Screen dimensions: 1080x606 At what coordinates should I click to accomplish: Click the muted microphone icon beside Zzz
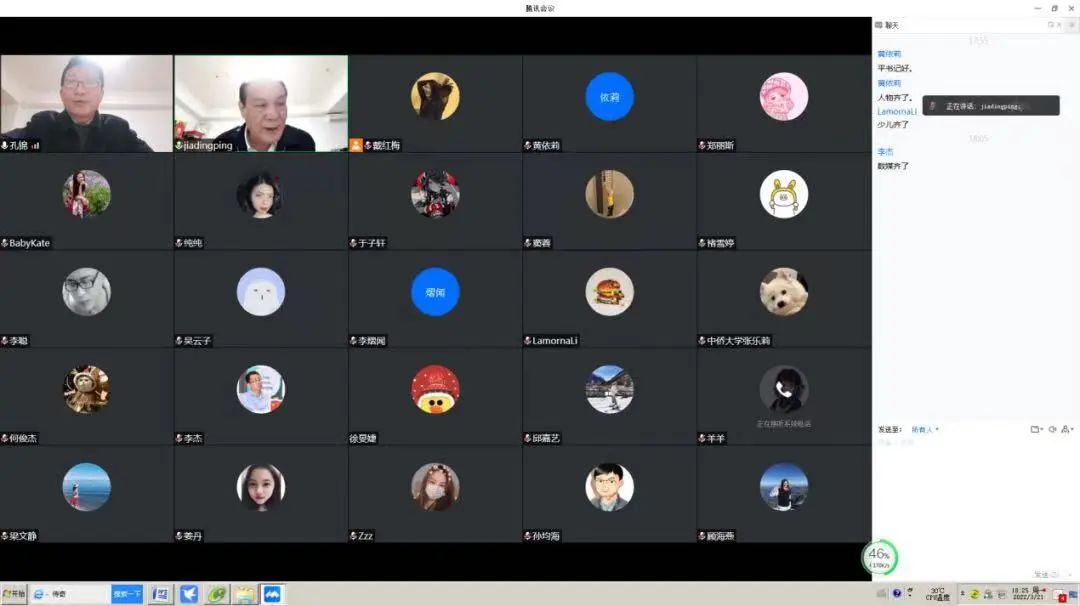pos(353,536)
